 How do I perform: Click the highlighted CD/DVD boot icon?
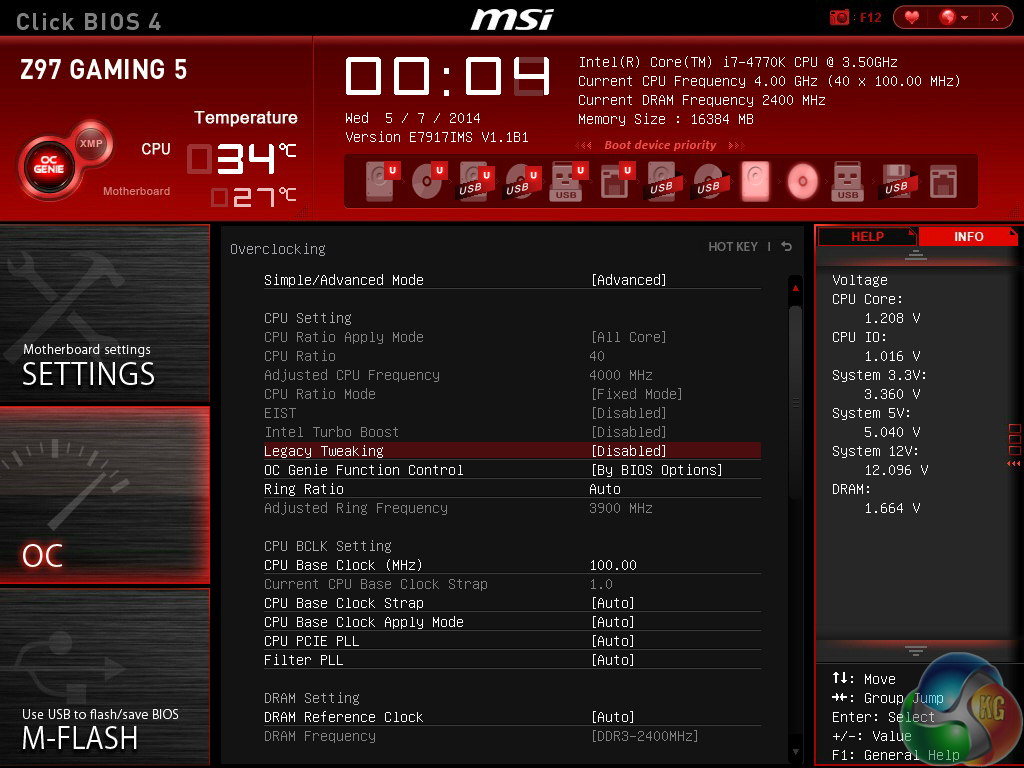[803, 180]
